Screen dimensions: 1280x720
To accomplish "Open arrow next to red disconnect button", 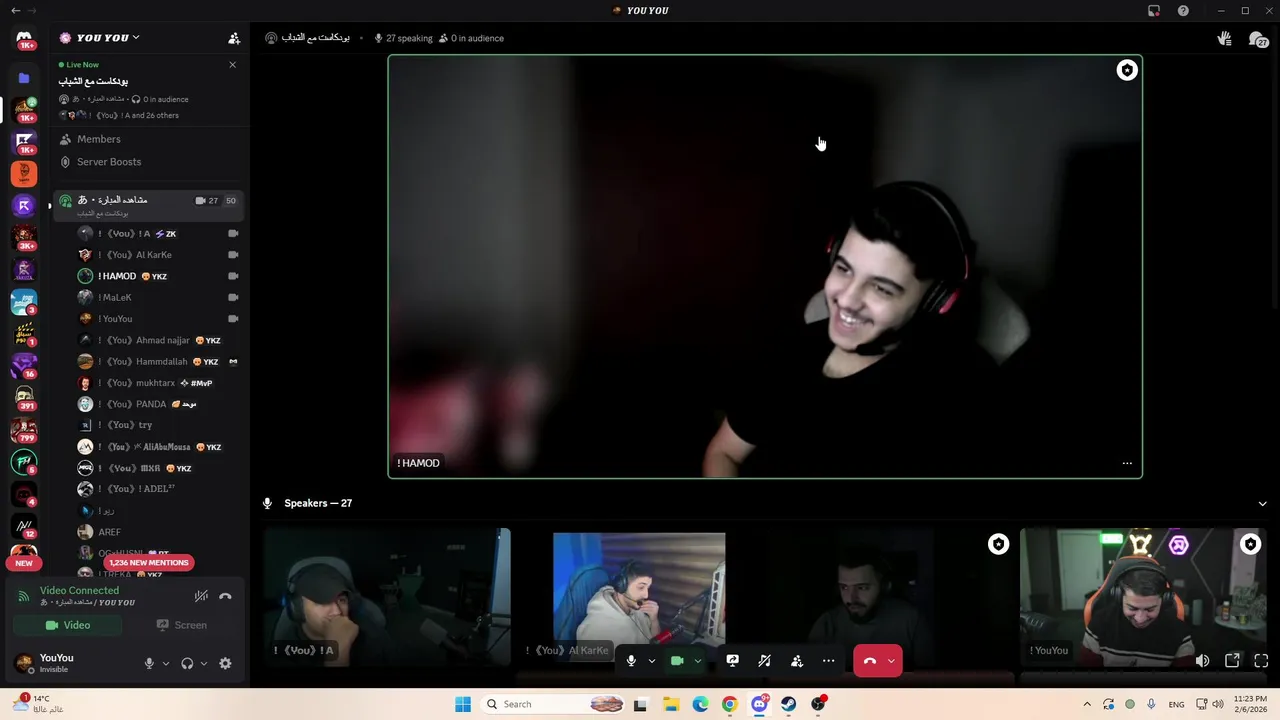I will coord(891,661).
